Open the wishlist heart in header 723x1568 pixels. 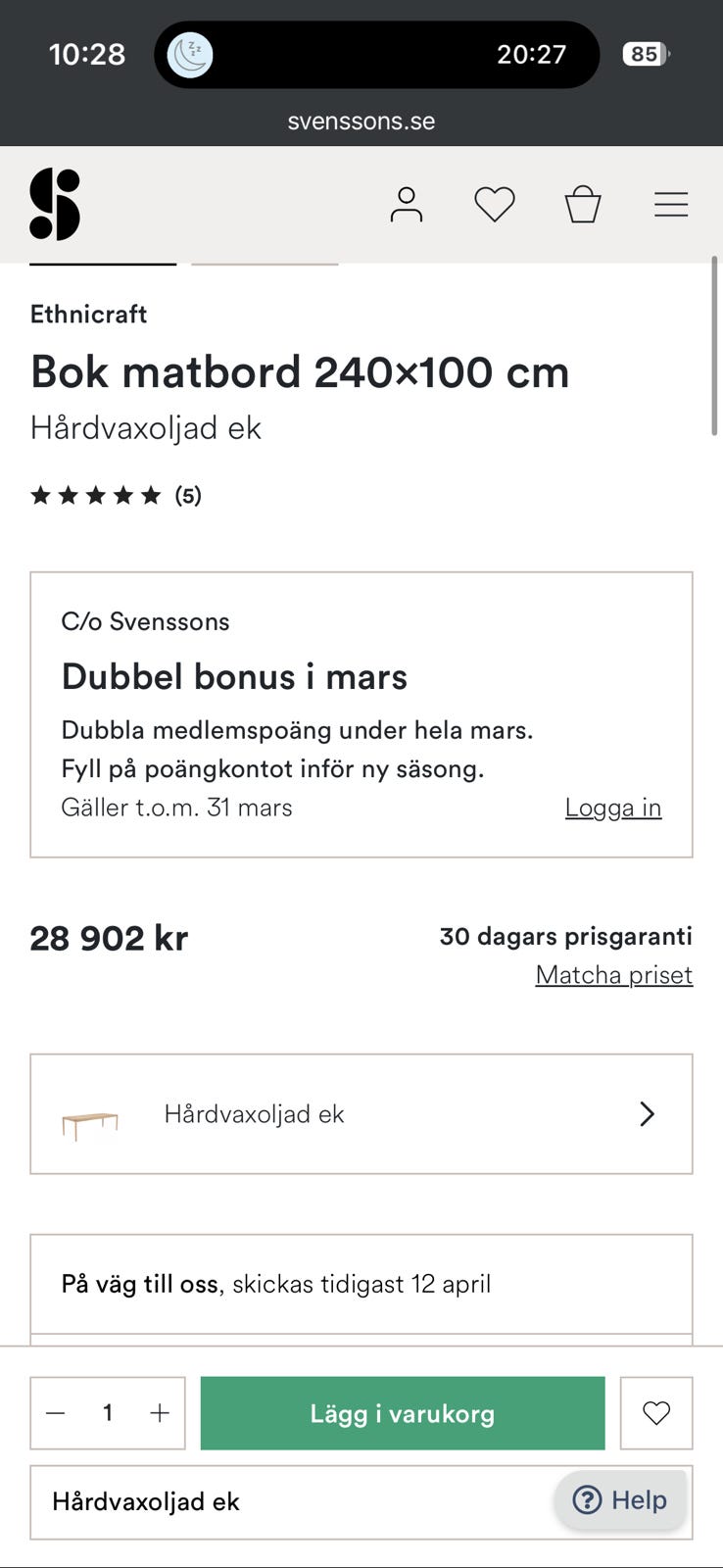click(x=494, y=204)
